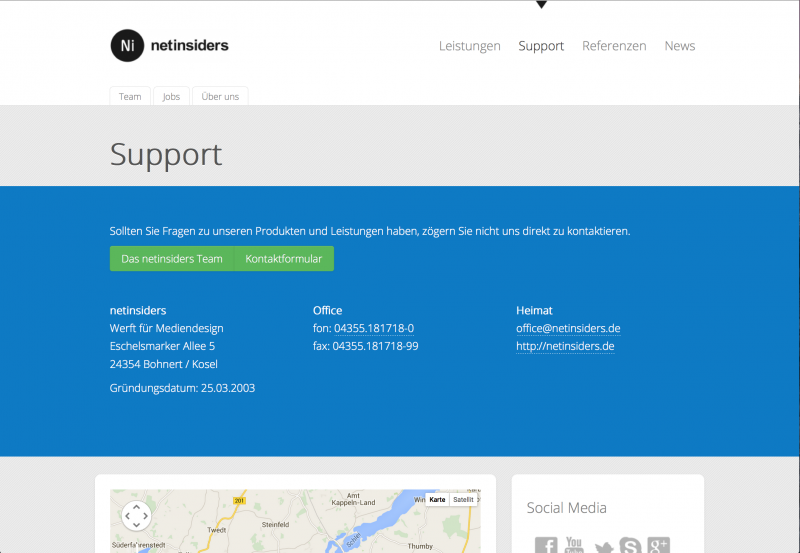Screen dimensions: 800x553
Task: Switch the map to Karte view
Action: pos(437,499)
